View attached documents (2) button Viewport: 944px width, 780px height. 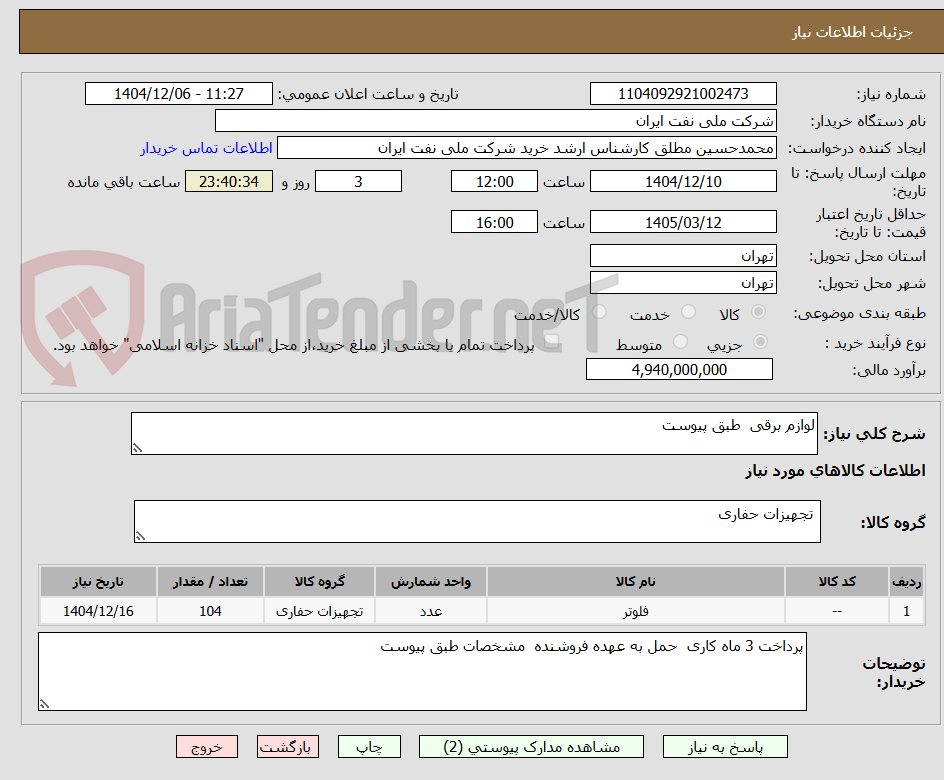click(x=531, y=747)
